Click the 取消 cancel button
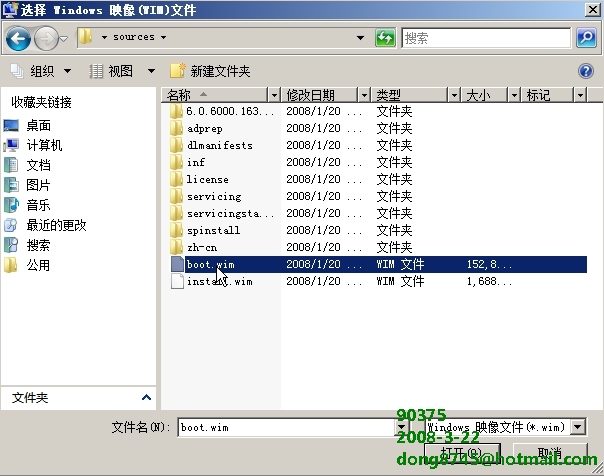The width and height of the screenshot is (604, 476). [x=550, y=453]
